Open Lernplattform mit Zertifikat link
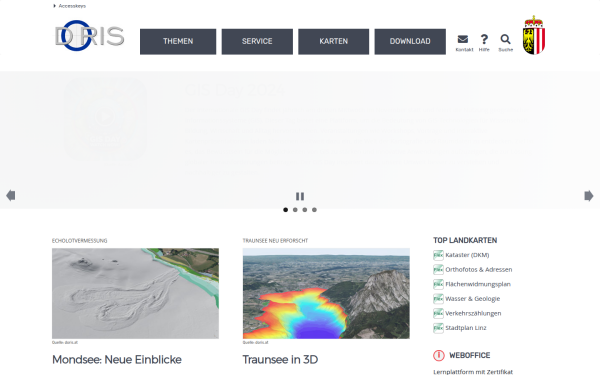The image size is (600, 375). tap(473, 372)
